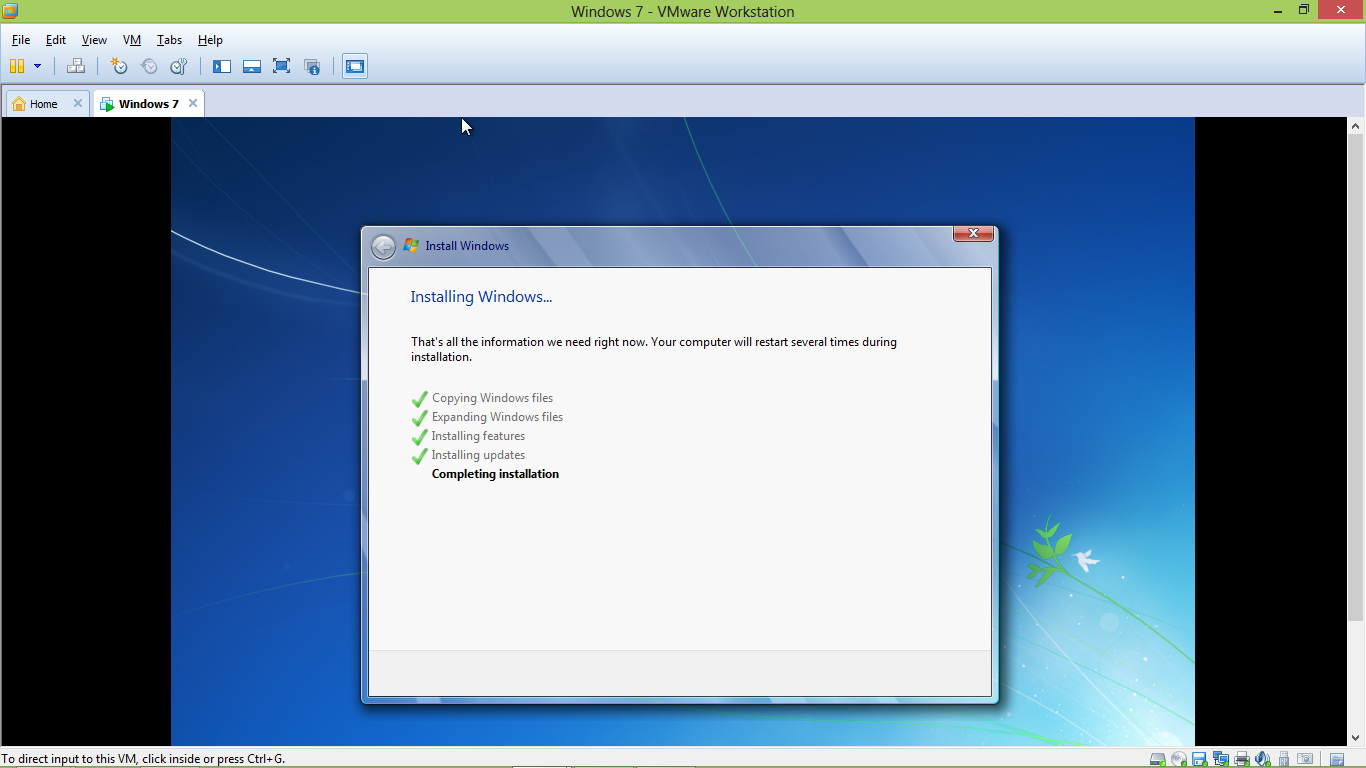The image size is (1366, 768).
Task: Click the Install Windows title icon
Action: click(411, 246)
